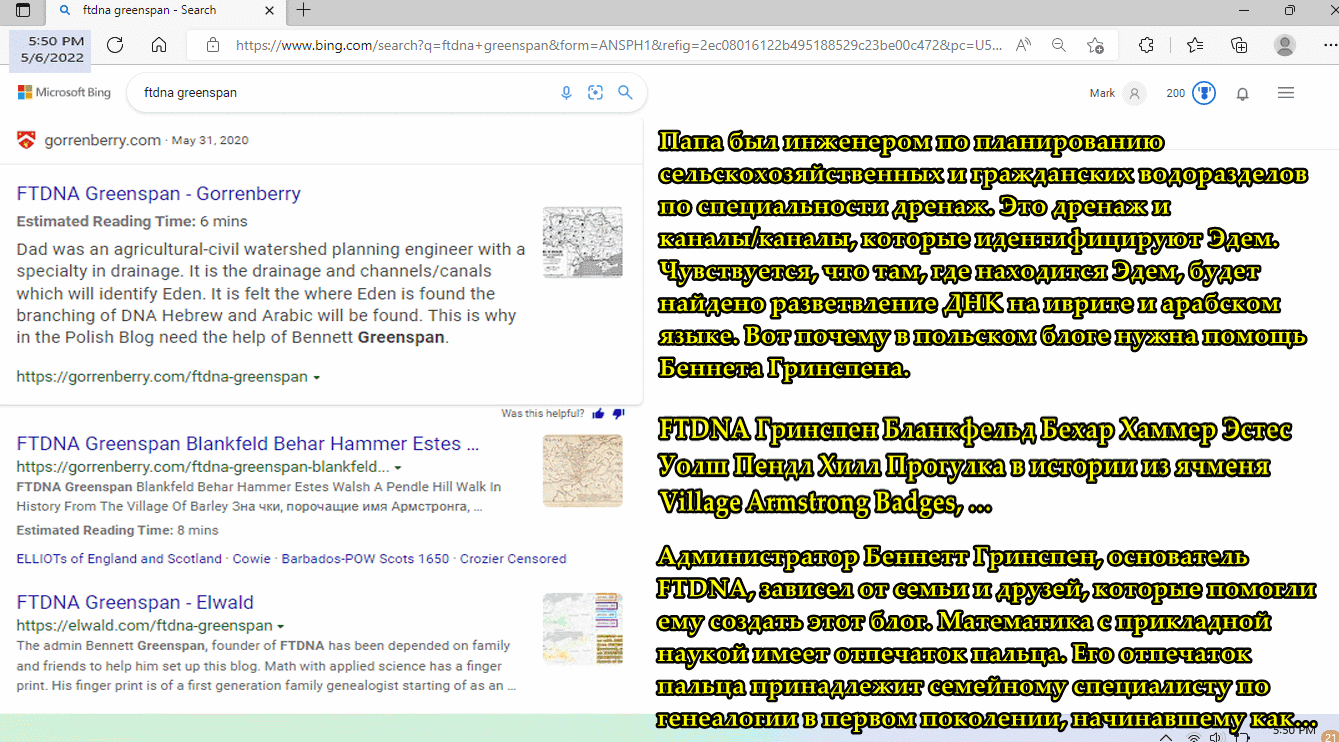Open the tab actions menu icon
This screenshot has height=742, width=1339.
(x=23, y=11)
